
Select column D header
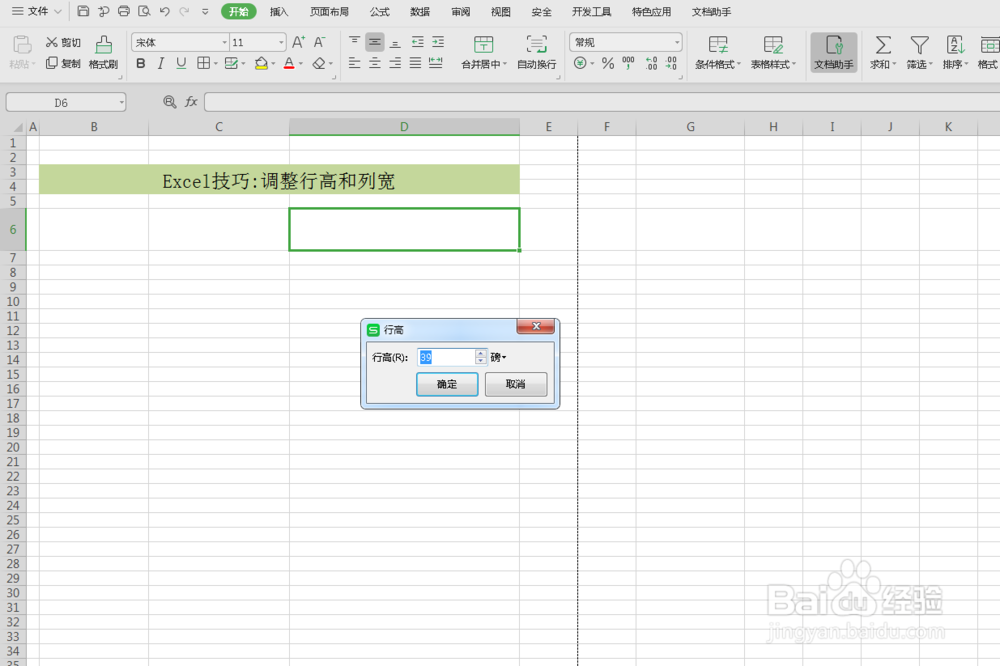pyautogui.click(x=404, y=126)
